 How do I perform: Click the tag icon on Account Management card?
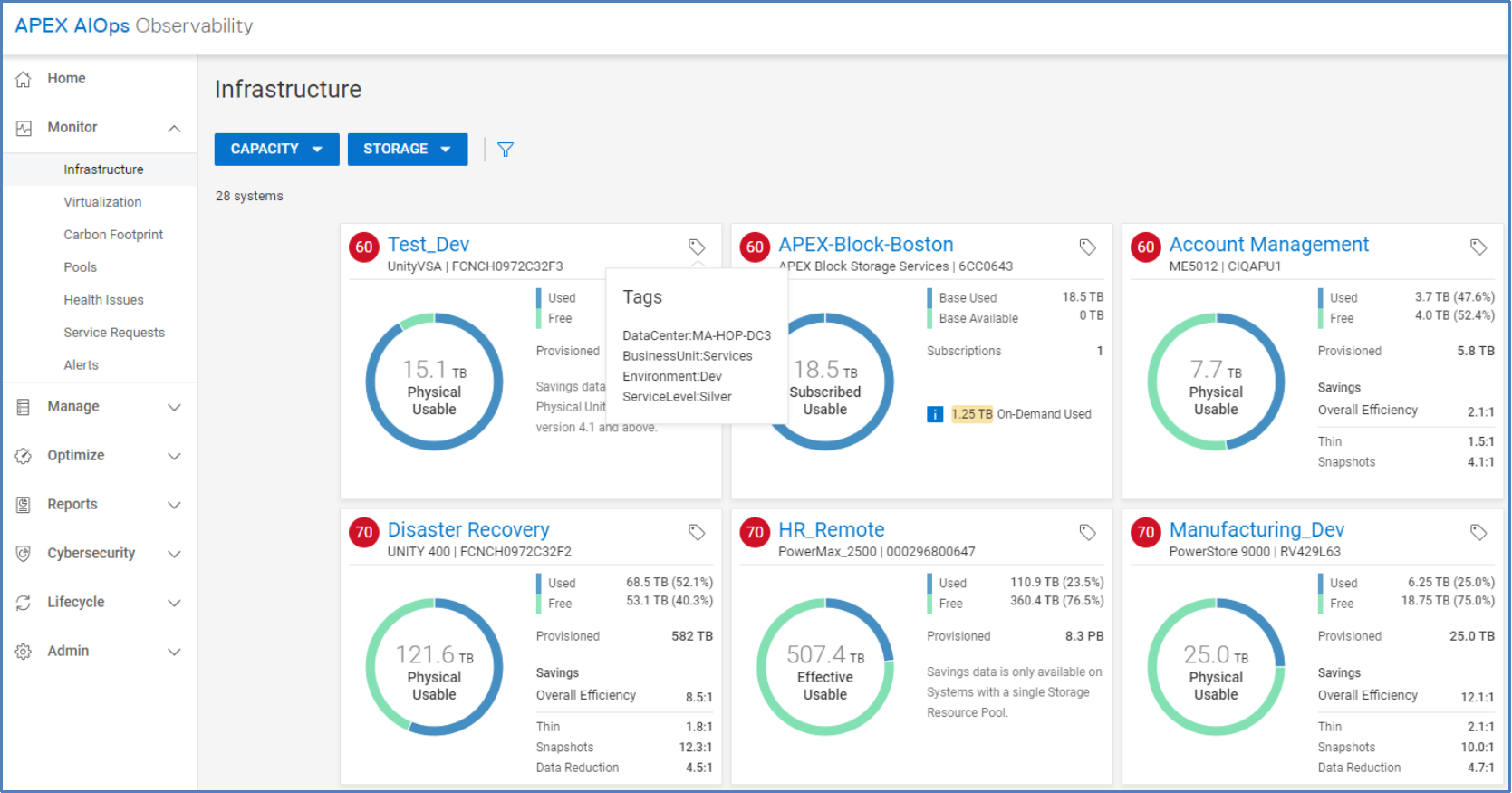tap(1478, 247)
